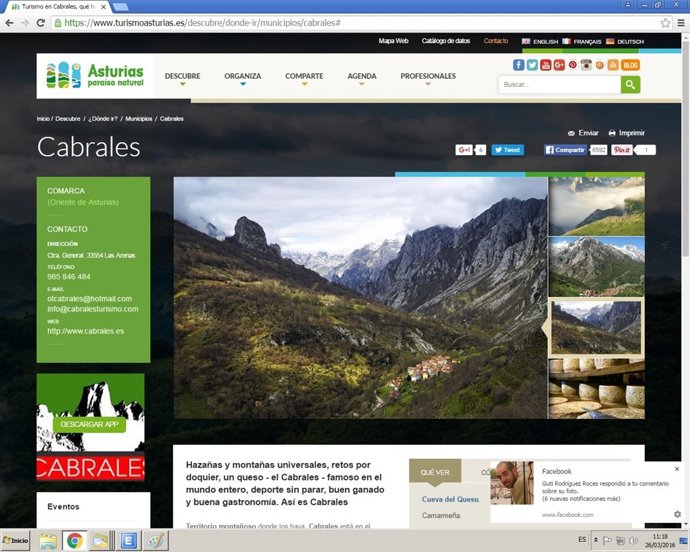Select the Turismo en Cabrales browser tab

(59, 7)
